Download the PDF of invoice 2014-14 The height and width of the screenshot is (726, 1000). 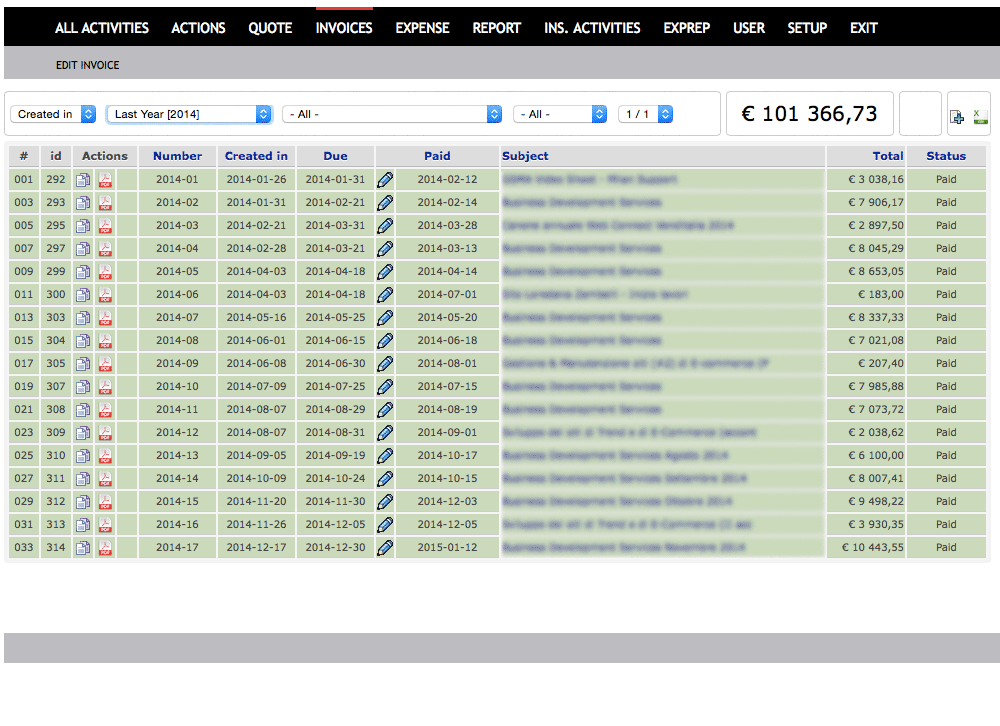105,478
